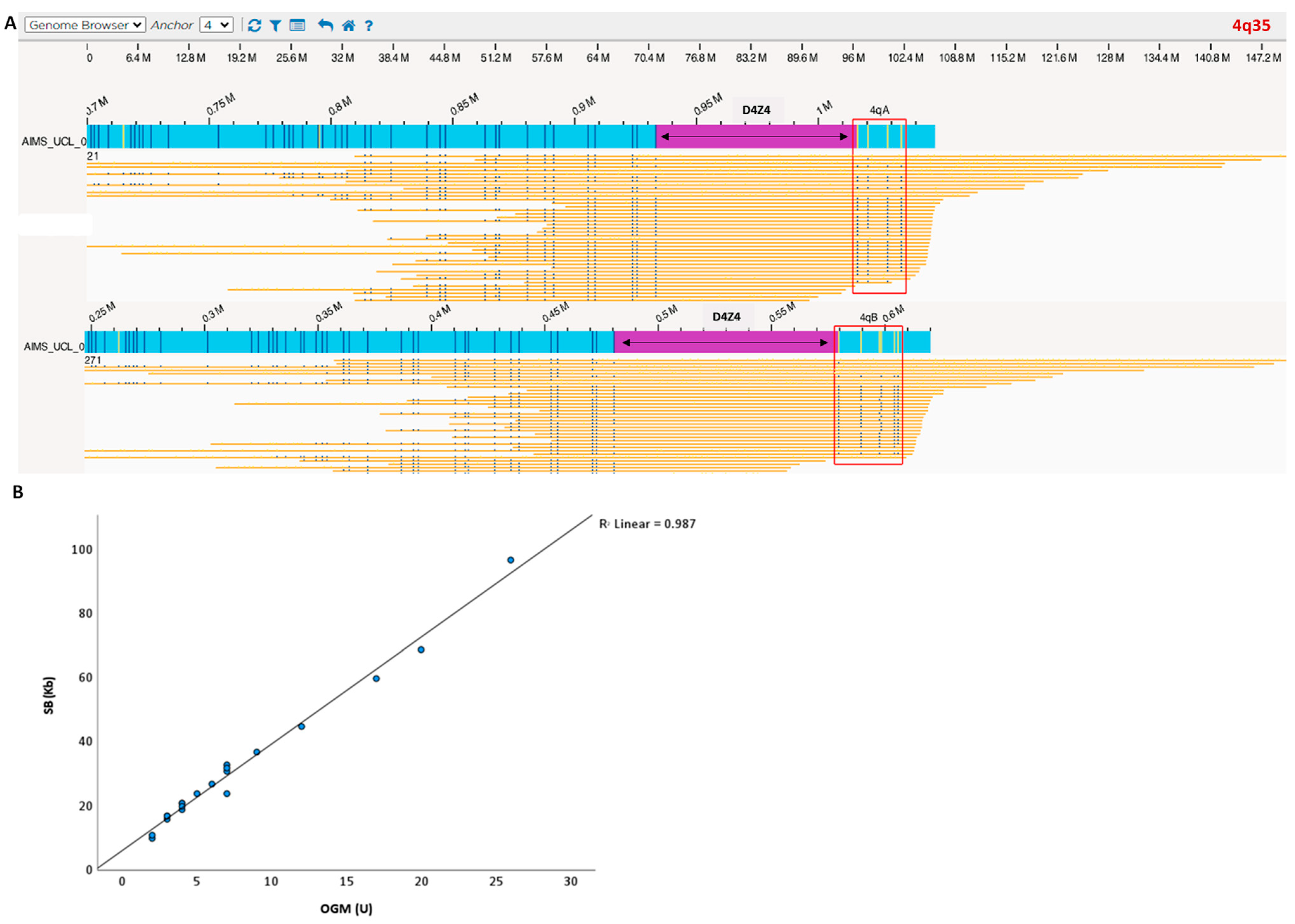Click the 96 M ruler tick

854,57
